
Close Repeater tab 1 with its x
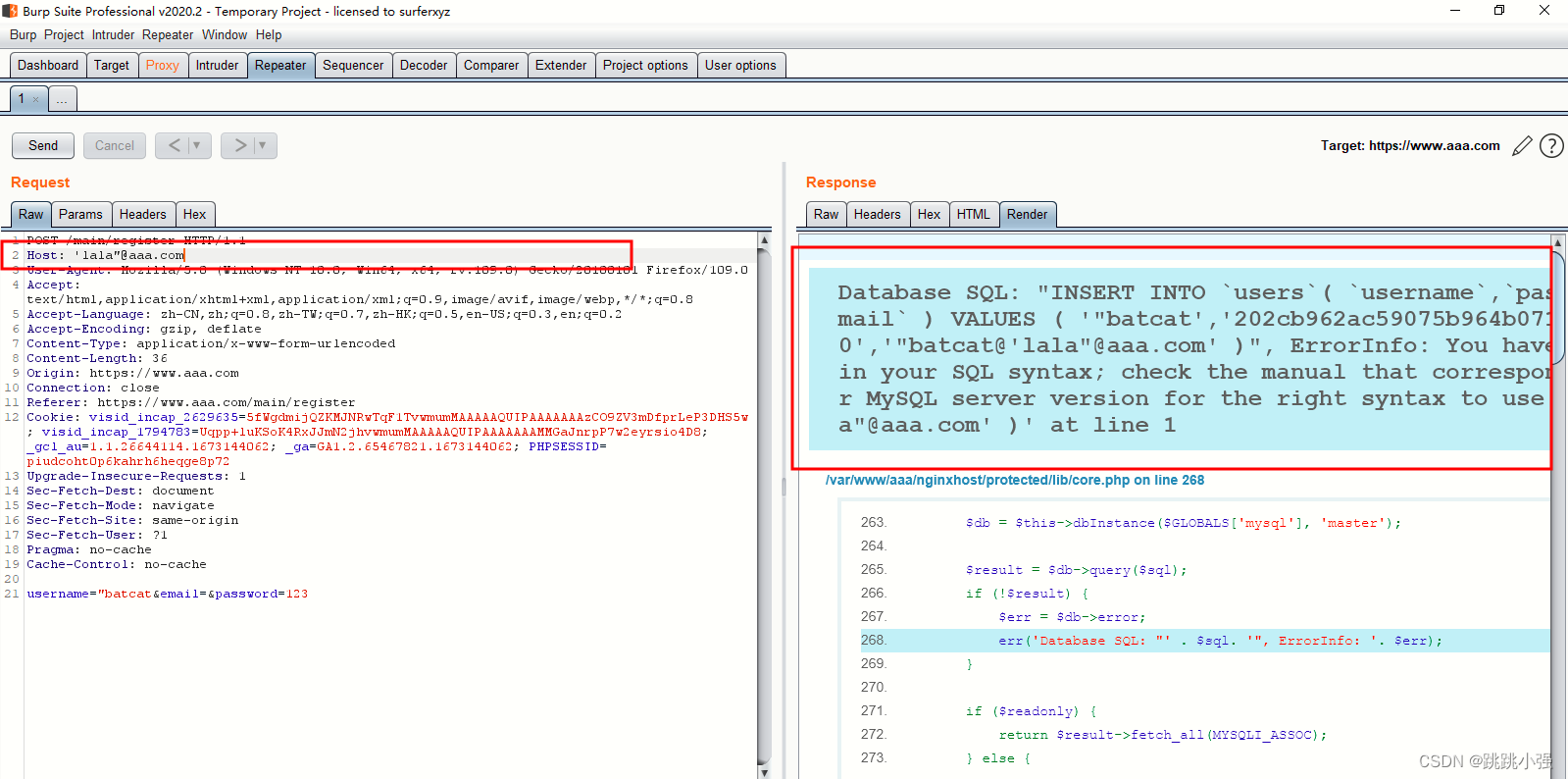pos(36,99)
